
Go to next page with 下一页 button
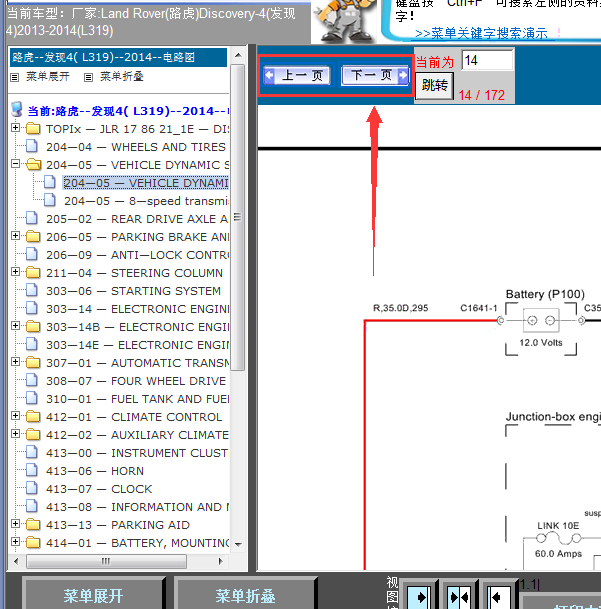click(375, 75)
